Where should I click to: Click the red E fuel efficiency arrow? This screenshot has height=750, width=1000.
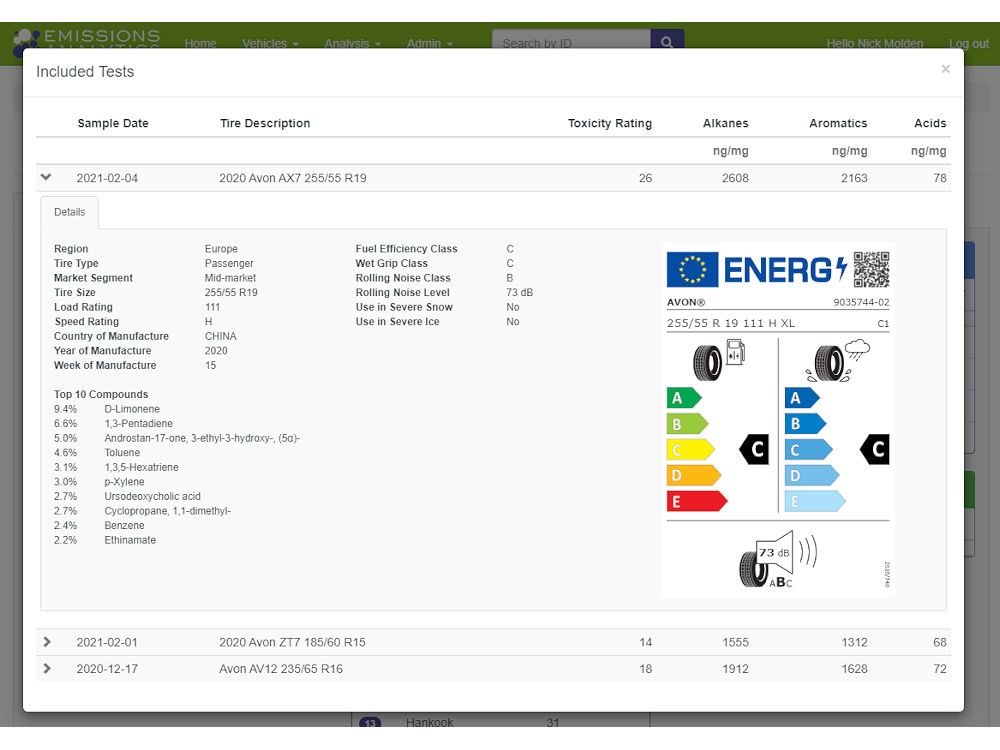(696, 501)
